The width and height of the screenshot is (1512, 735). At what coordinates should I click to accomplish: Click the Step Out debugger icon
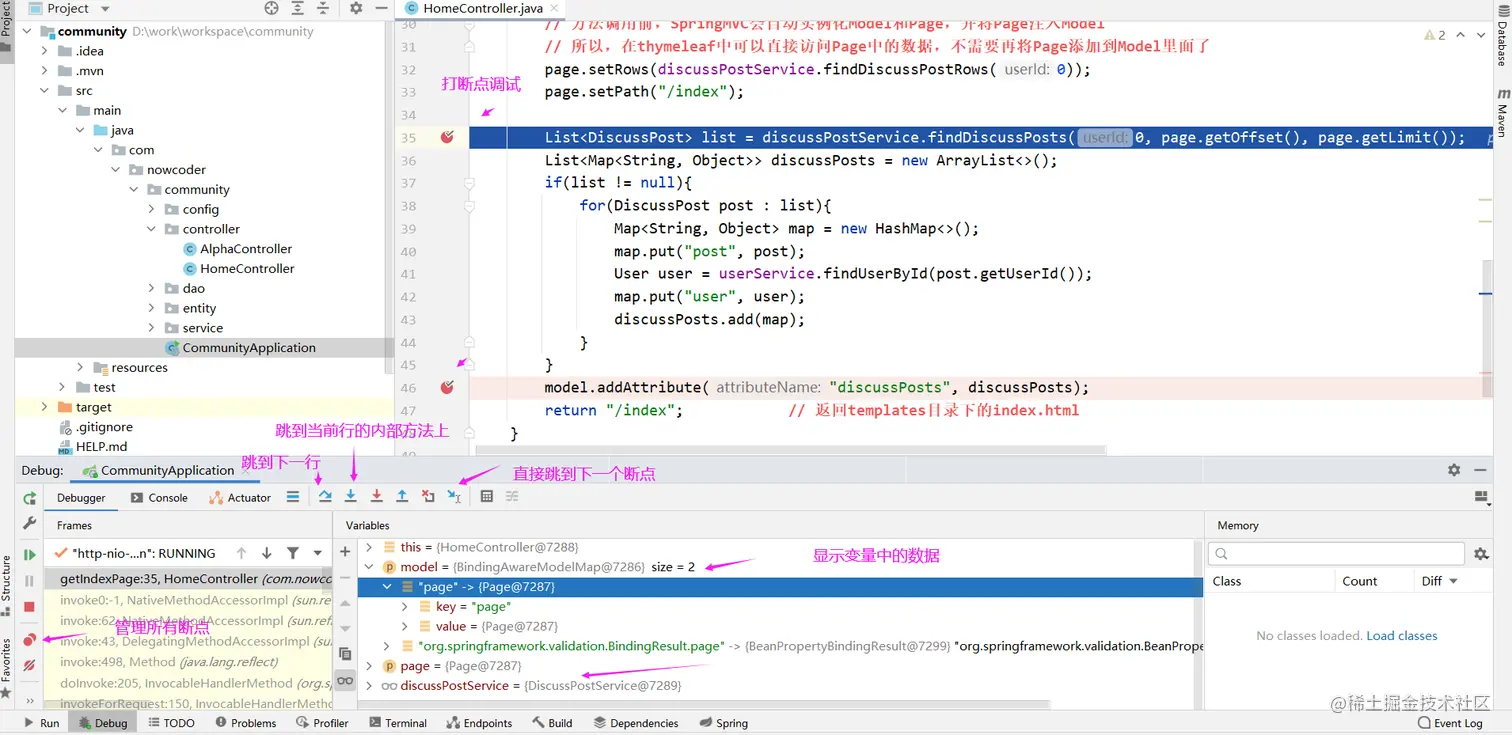click(402, 496)
